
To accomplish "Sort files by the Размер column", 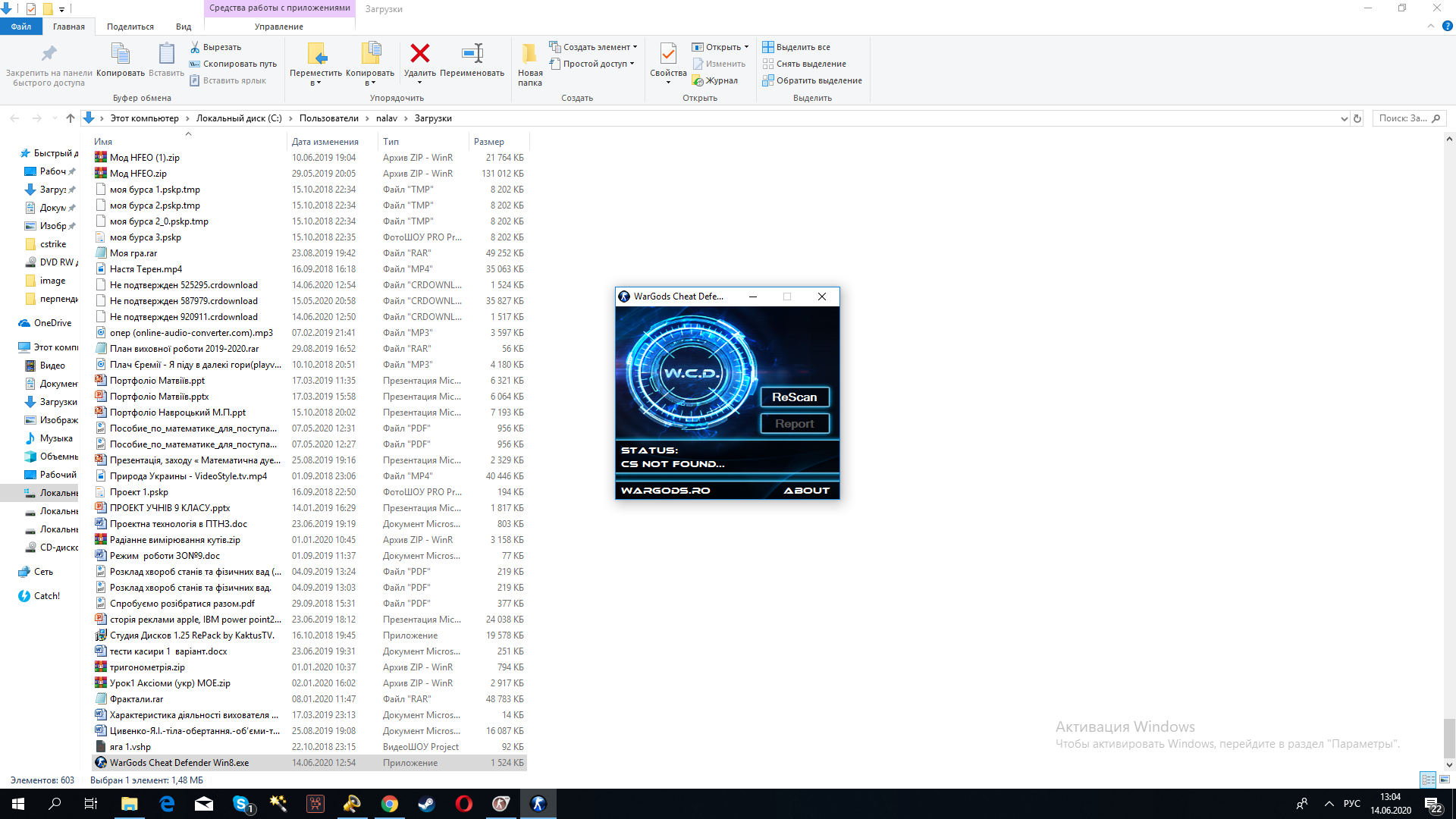I will click(x=498, y=142).
